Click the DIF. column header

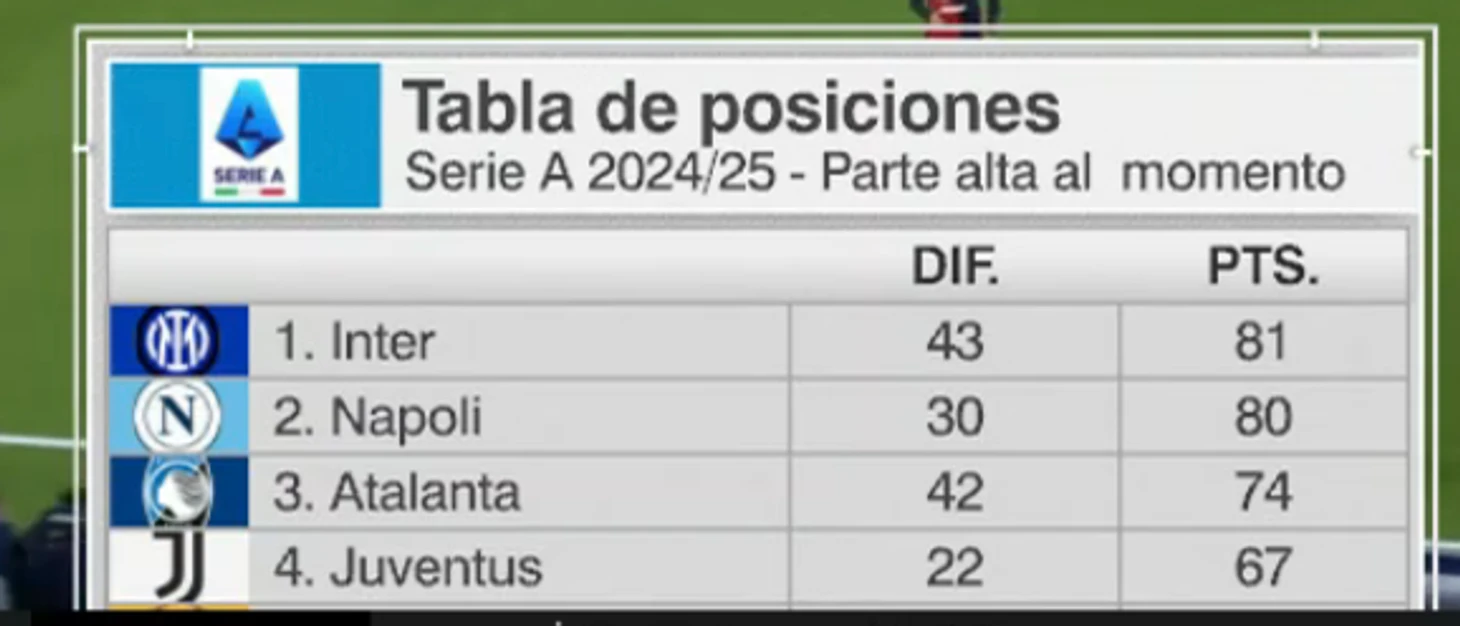coord(955,267)
